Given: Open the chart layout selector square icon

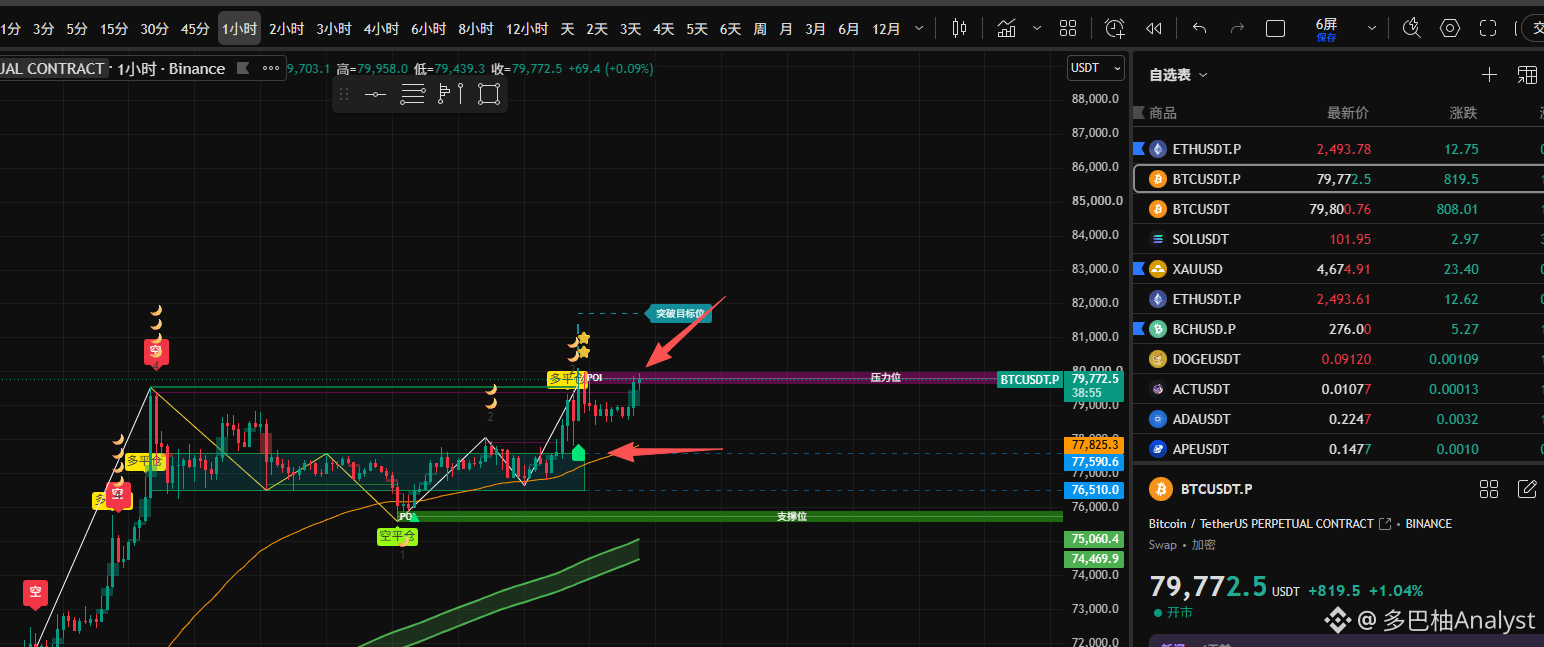Looking at the screenshot, I should pyautogui.click(x=1275, y=29).
